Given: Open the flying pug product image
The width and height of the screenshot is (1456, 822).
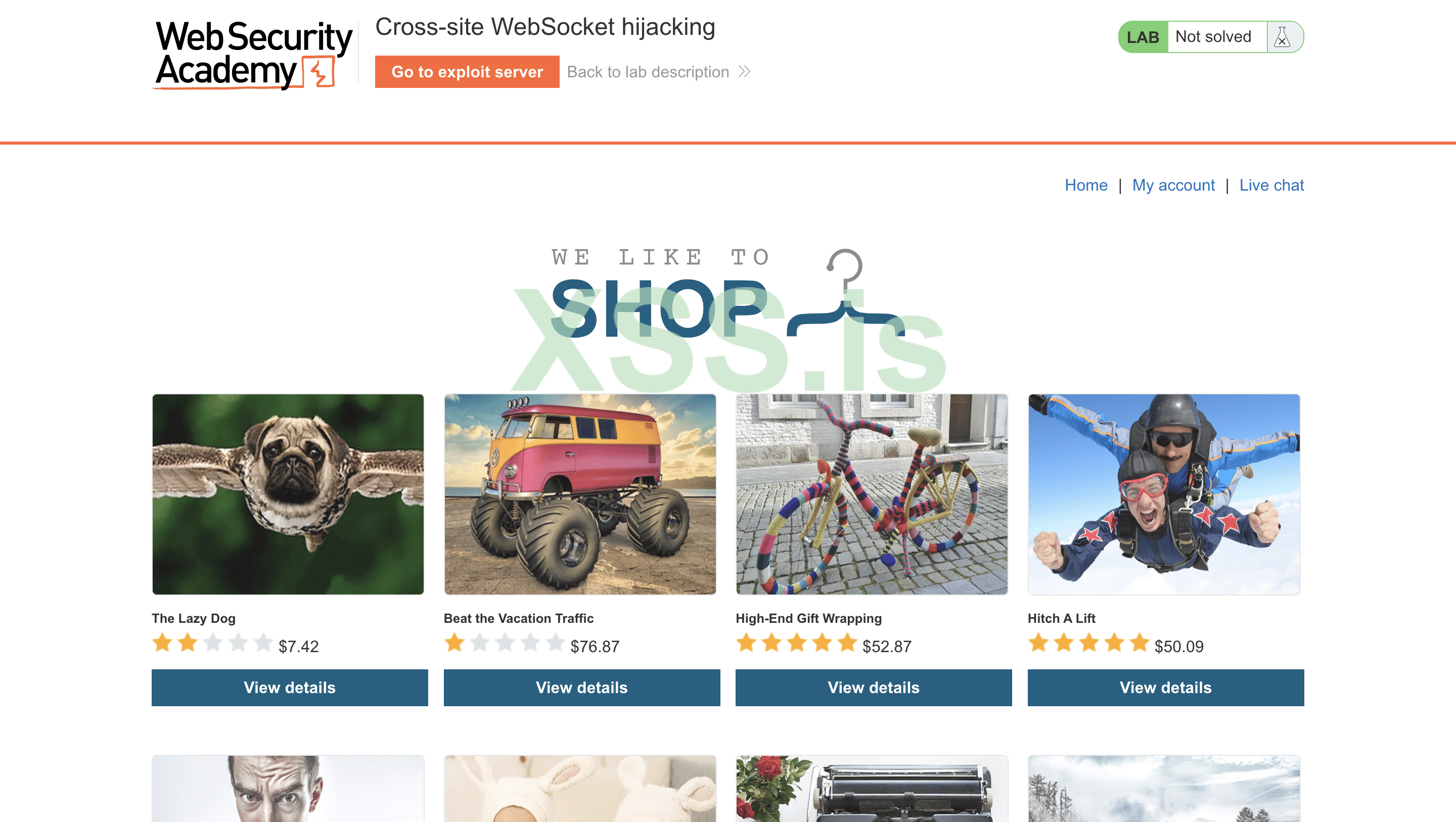Looking at the screenshot, I should 288,494.
